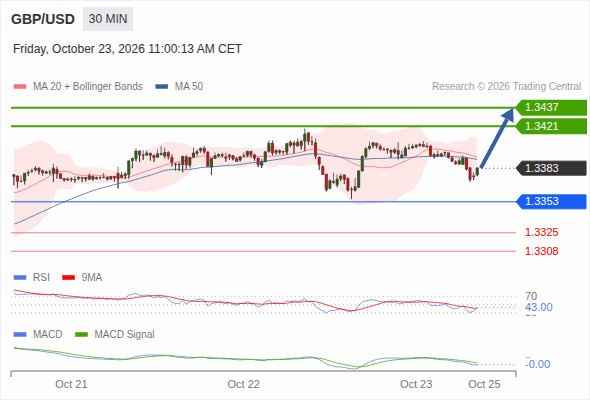The height and width of the screenshot is (400, 590).
Task: Select the Oct 23 date axis label
Action: click(x=416, y=384)
